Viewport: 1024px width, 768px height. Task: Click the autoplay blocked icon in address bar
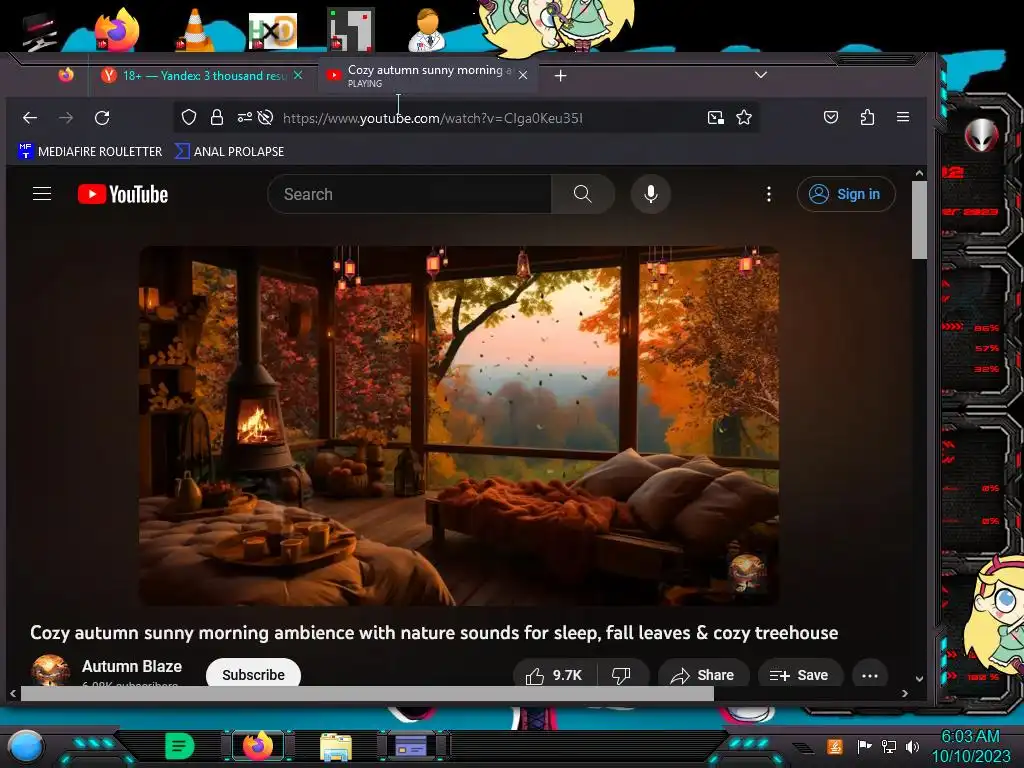(265, 118)
